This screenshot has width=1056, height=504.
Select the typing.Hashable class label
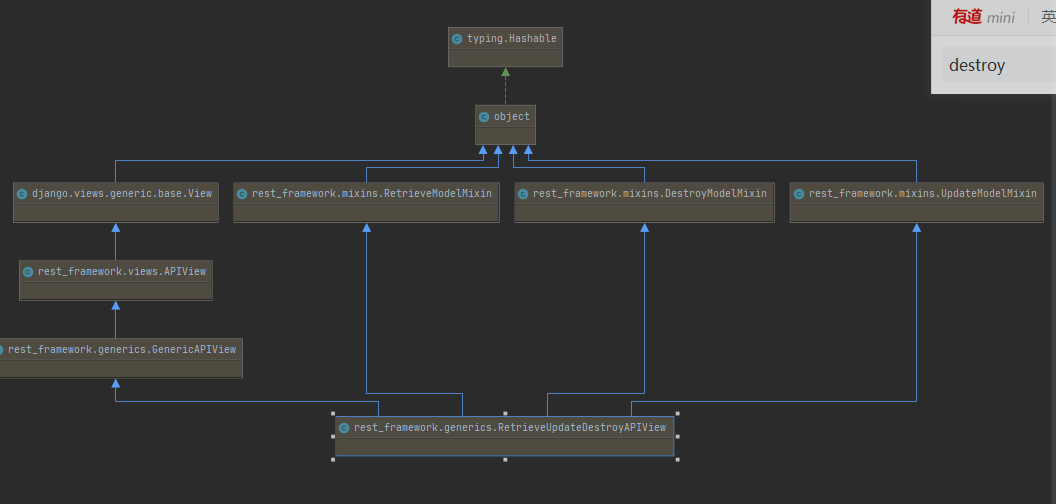[512, 39]
